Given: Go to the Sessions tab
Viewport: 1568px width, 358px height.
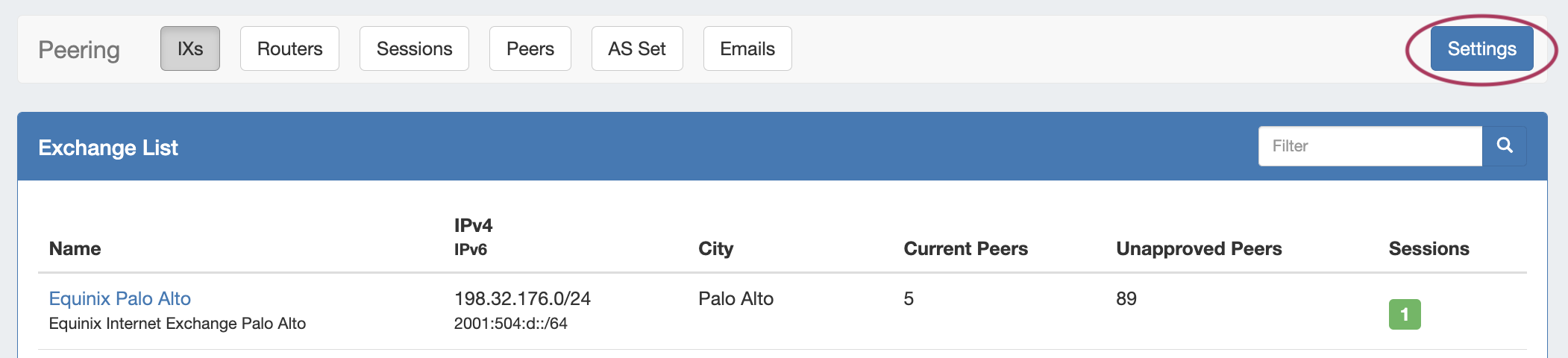Looking at the screenshot, I should pyautogui.click(x=414, y=49).
